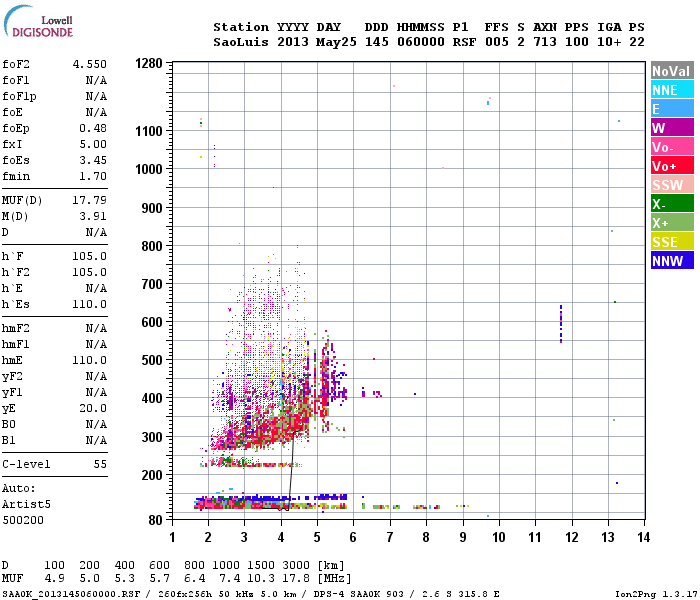Screen dimensions: 700x600
Task: Click the 80 km y-axis label
Action: pos(155,520)
